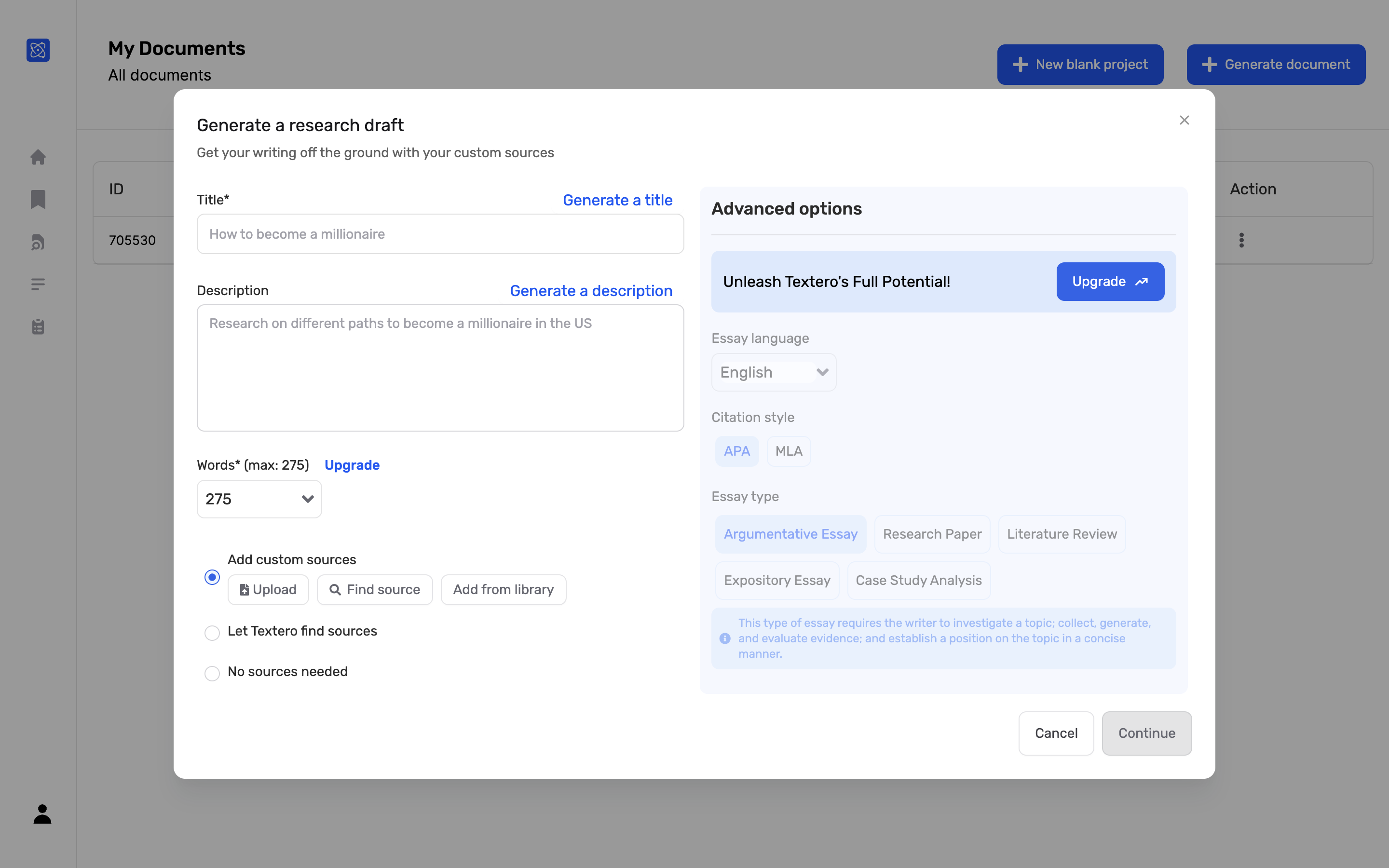Open the clipboard icon in sidebar
Screen dimensions: 1389x868
38,326
